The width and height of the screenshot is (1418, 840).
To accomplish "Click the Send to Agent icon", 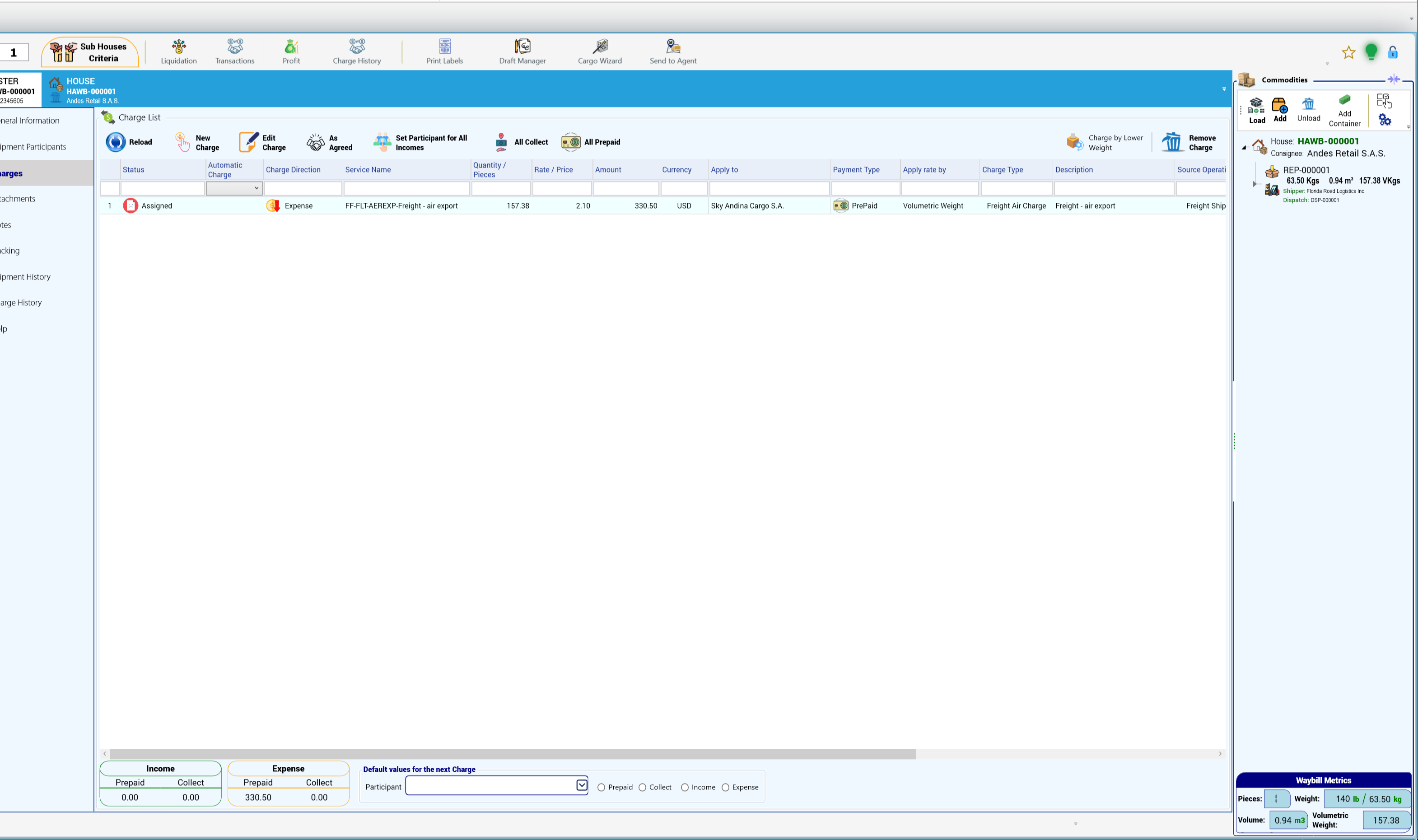I will 673,51.
